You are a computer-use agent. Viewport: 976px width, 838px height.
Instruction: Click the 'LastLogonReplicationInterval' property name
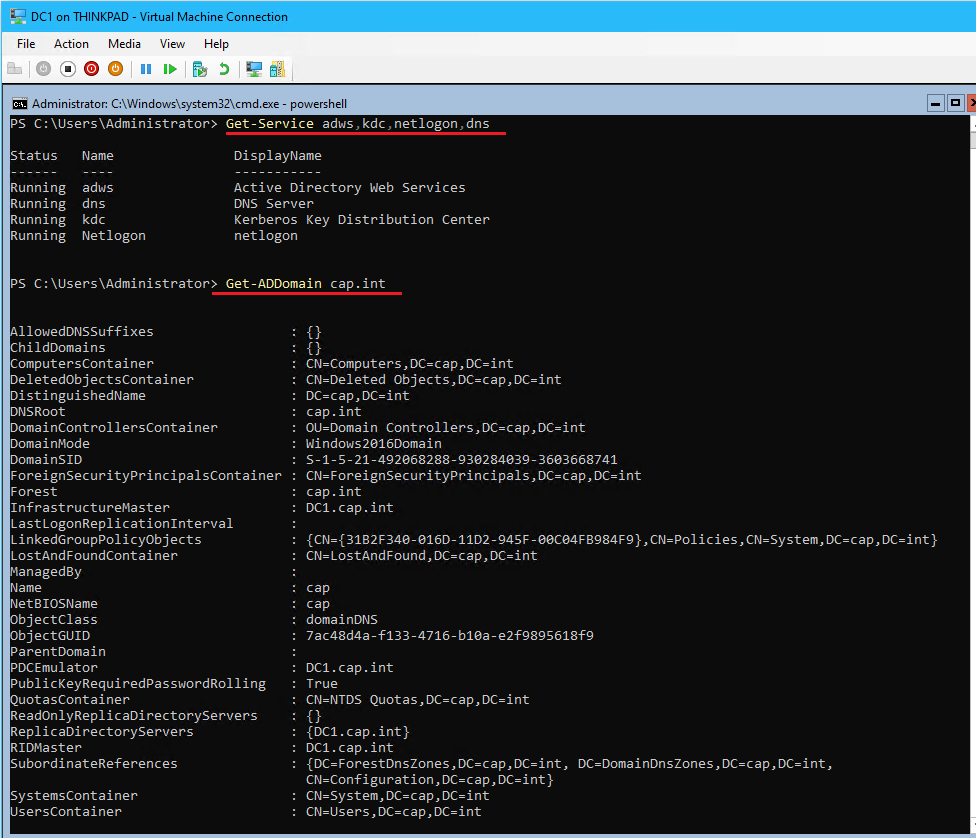pos(121,524)
